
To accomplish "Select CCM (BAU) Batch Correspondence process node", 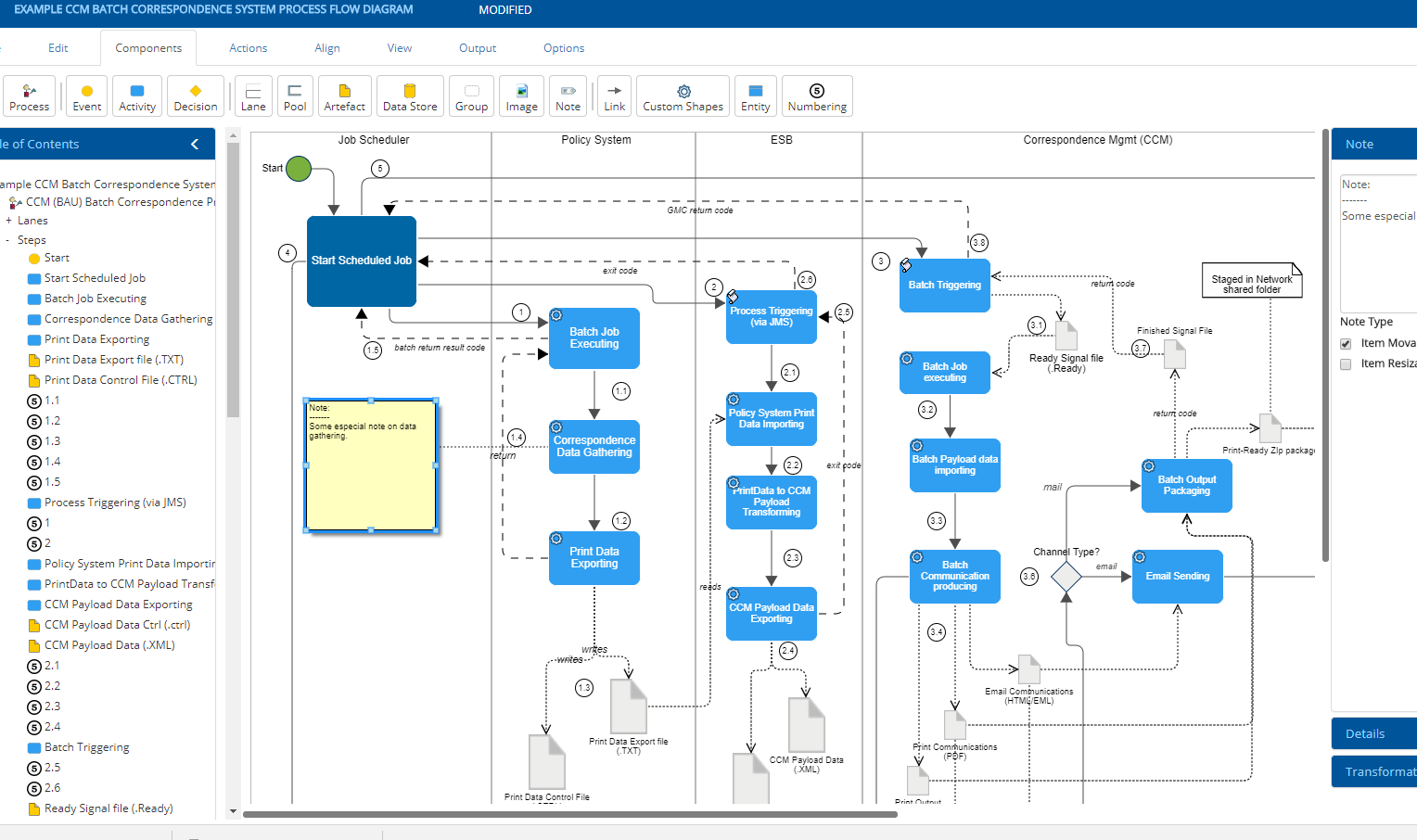I will pos(113,202).
